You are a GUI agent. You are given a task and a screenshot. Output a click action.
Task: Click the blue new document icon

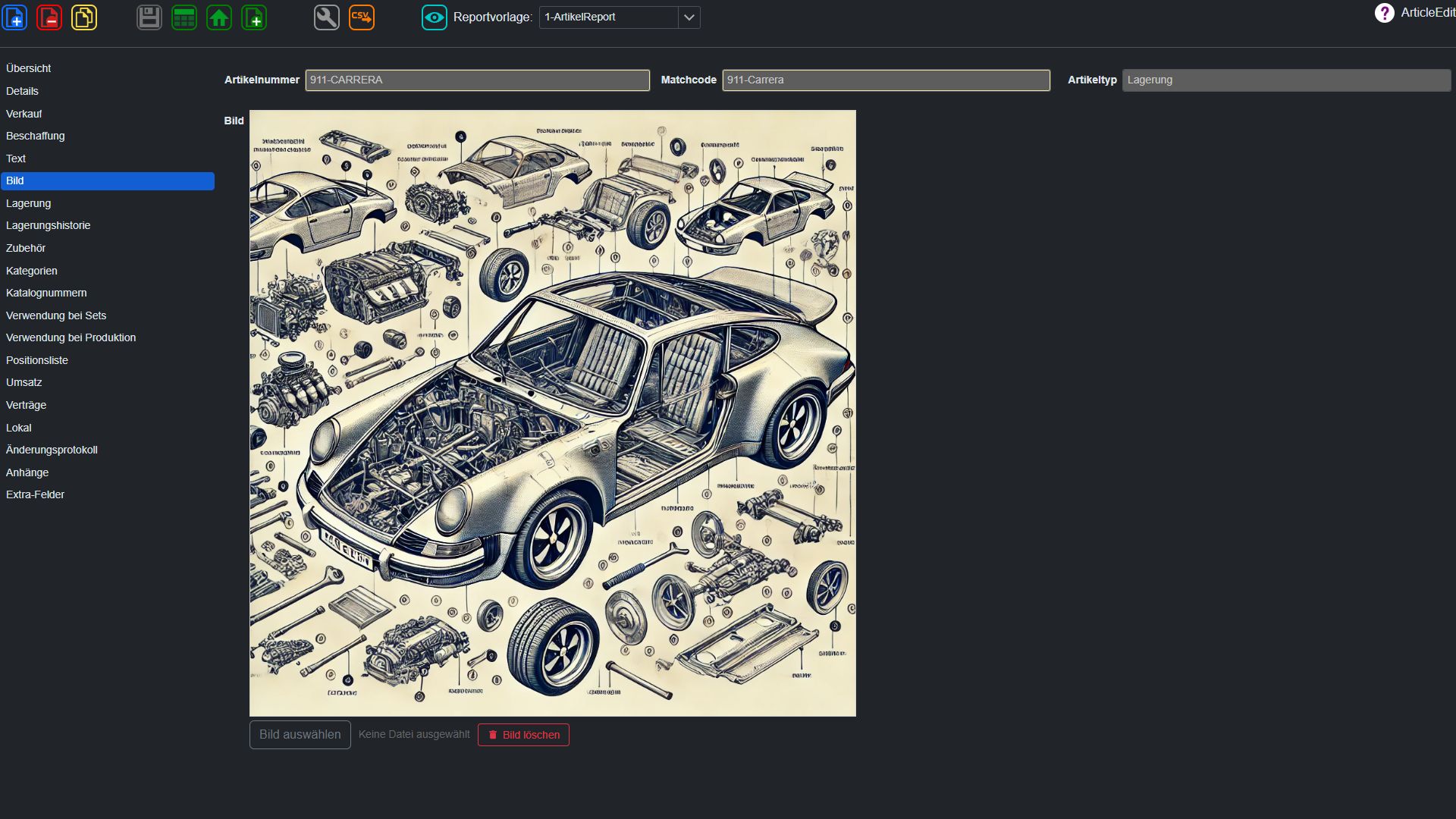tap(14, 17)
